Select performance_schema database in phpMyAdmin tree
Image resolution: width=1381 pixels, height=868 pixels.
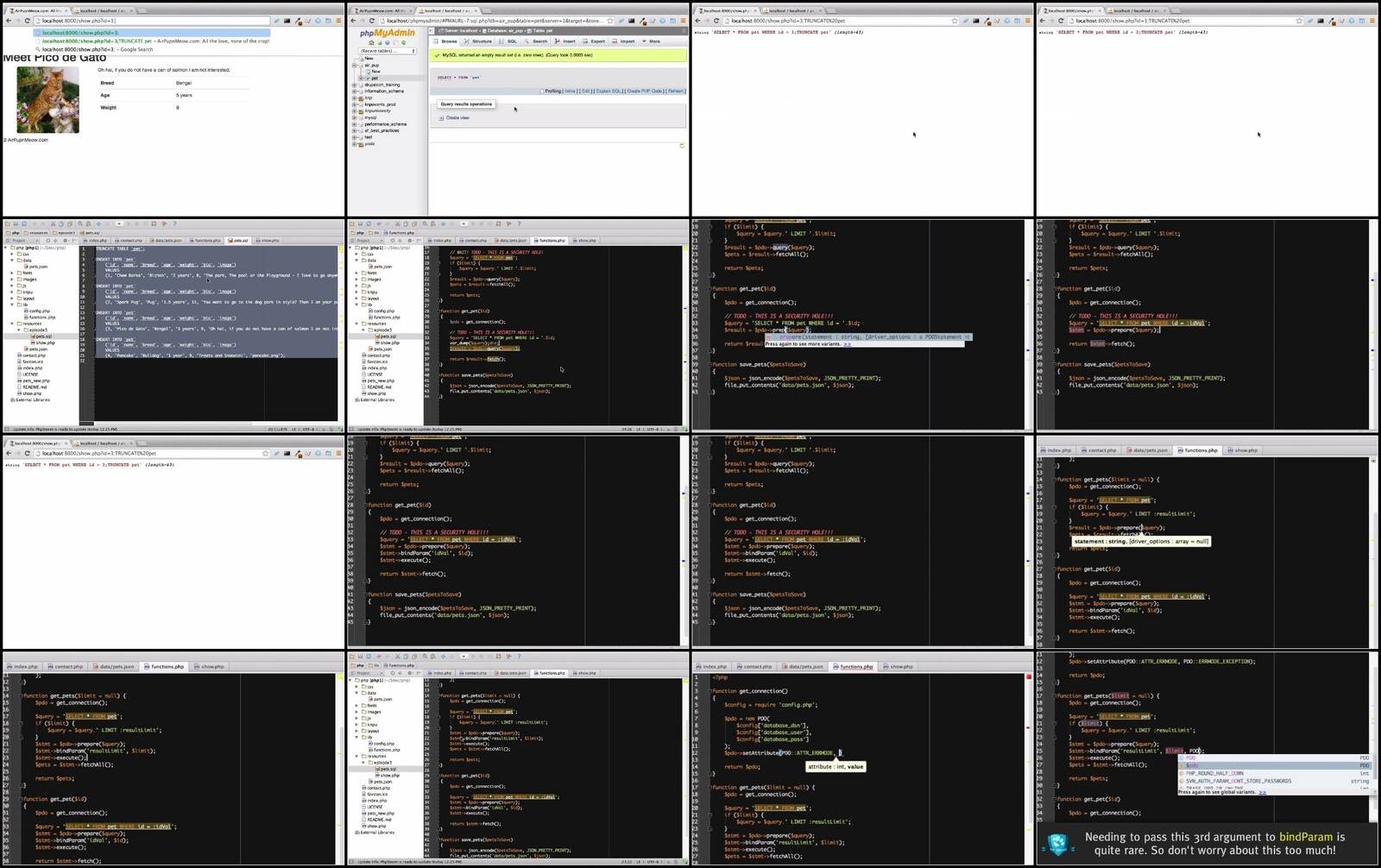(x=385, y=124)
